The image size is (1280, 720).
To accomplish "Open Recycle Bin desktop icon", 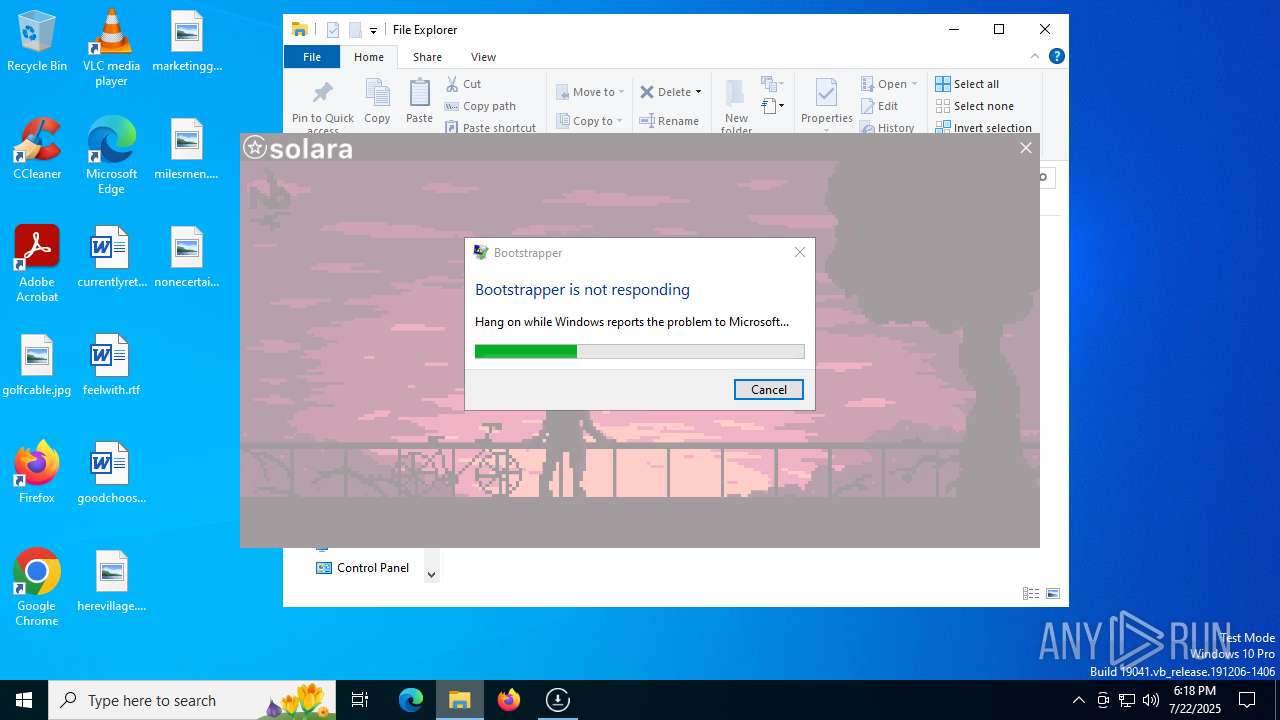I will point(37,42).
